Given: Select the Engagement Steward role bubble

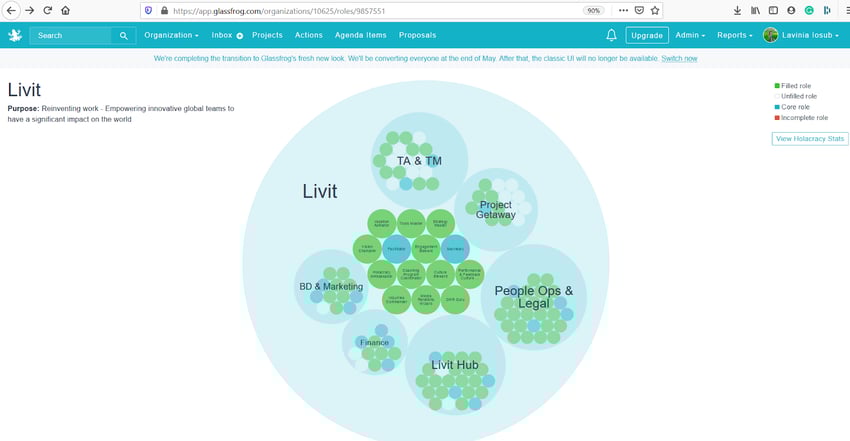Looking at the screenshot, I should (x=426, y=249).
